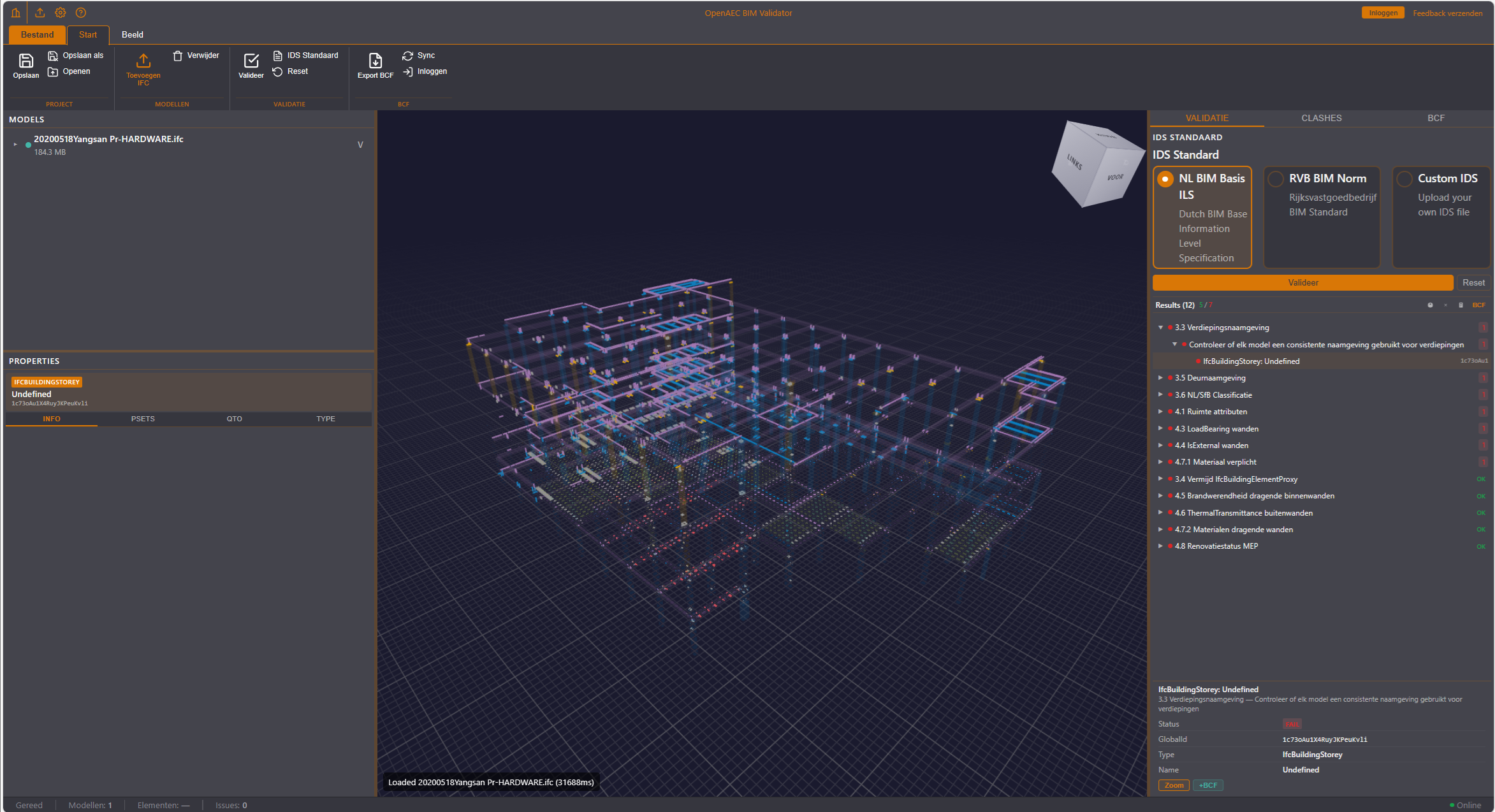Viewport: 1495px width, 812px height.
Task: Click the Opslaan save icon
Action: (26, 62)
